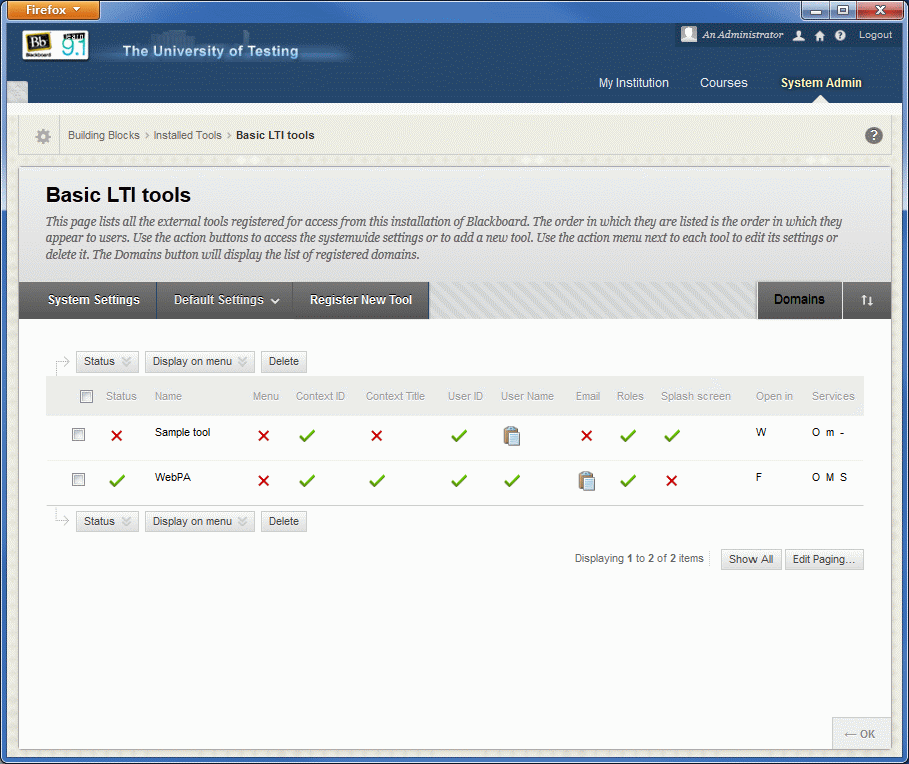Click the green check Status icon for WebPA
909x764 pixels.
tap(117, 480)
